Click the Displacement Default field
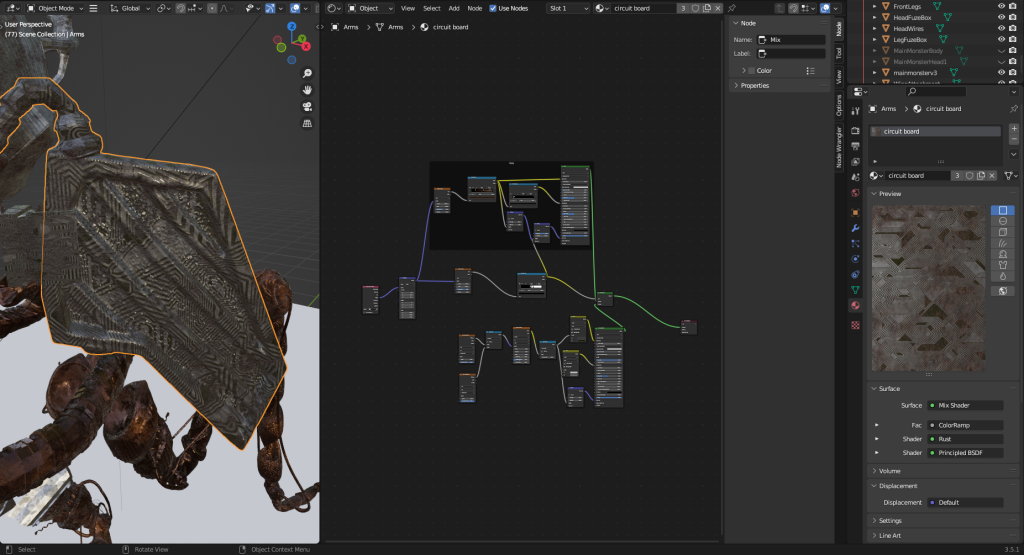Screen dimensions: 1024x555 pos(965,503)
